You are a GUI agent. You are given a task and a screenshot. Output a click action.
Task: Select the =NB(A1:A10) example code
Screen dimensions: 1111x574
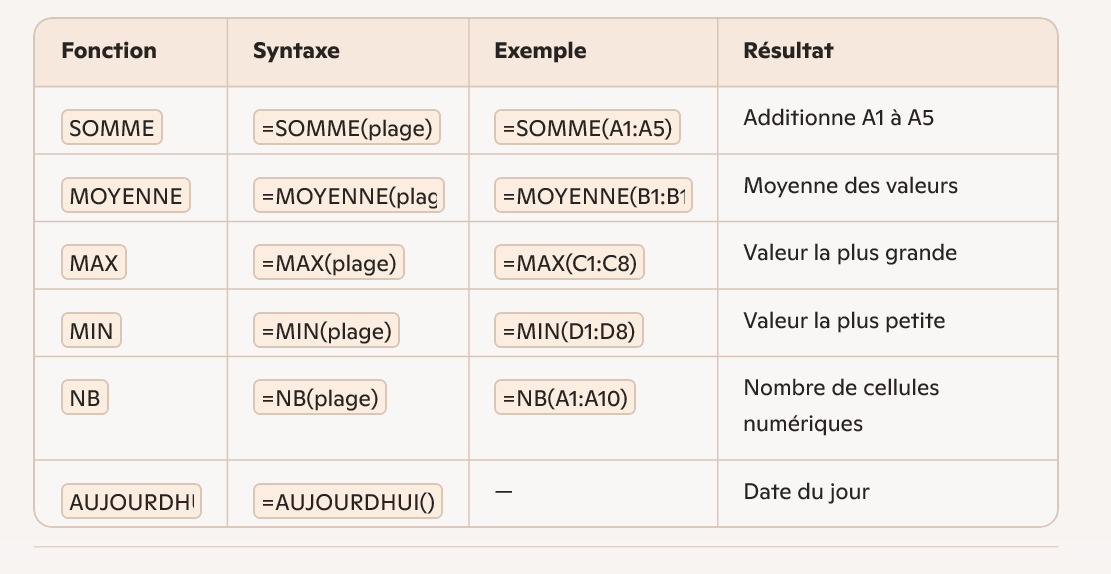(x=565, y=399)
